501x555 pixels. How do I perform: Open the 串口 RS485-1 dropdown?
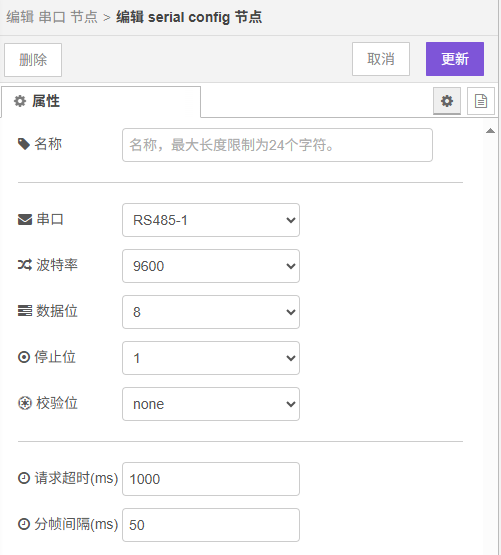click(x=211, y=220)
